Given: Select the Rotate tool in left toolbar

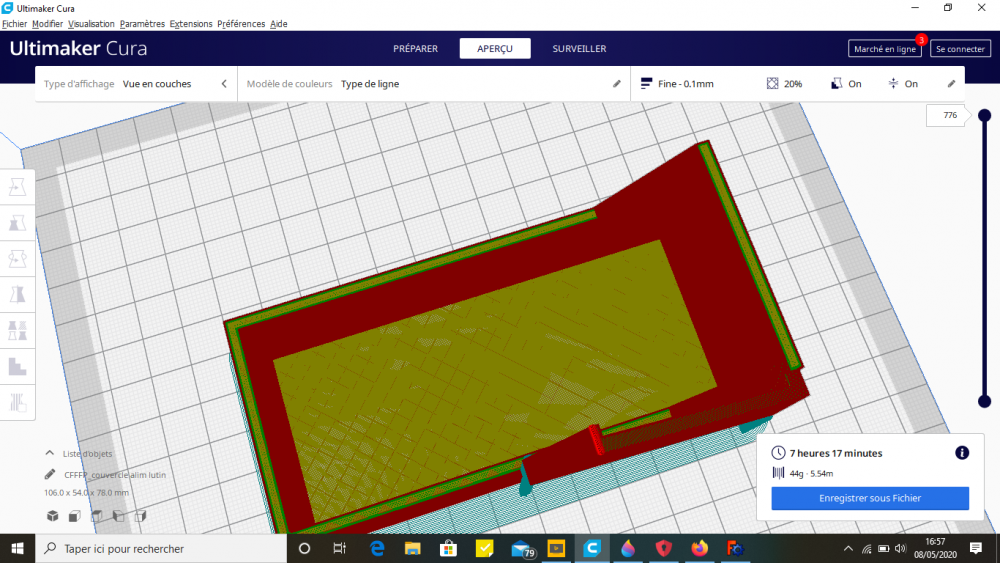Looking at the screenshot, I should point(17,259).
